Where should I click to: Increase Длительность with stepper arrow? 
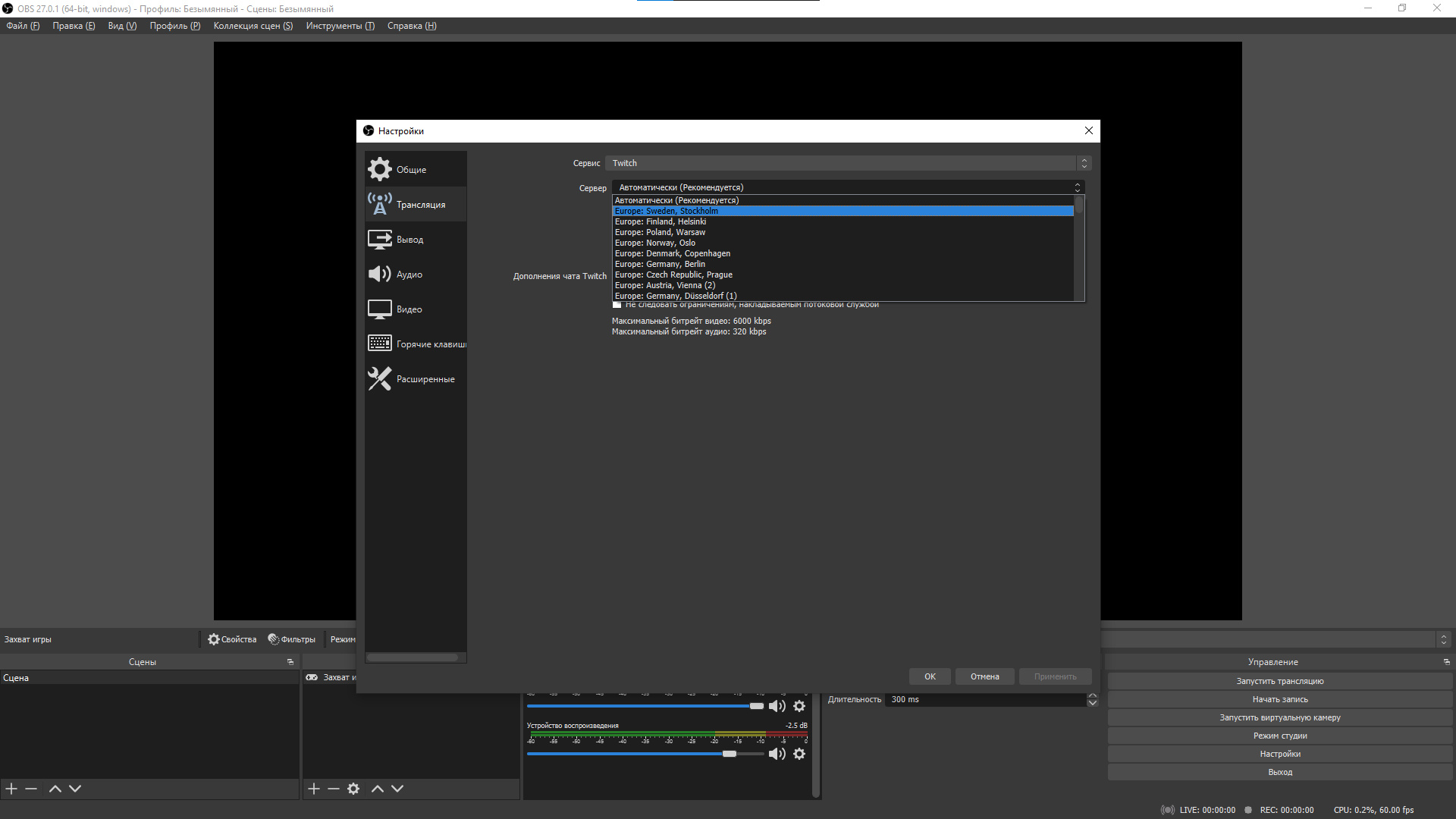1093,695
